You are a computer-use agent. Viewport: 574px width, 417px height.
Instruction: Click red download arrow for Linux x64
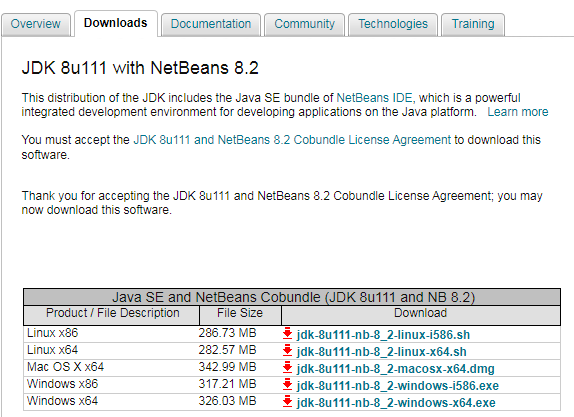pos(287,351)
